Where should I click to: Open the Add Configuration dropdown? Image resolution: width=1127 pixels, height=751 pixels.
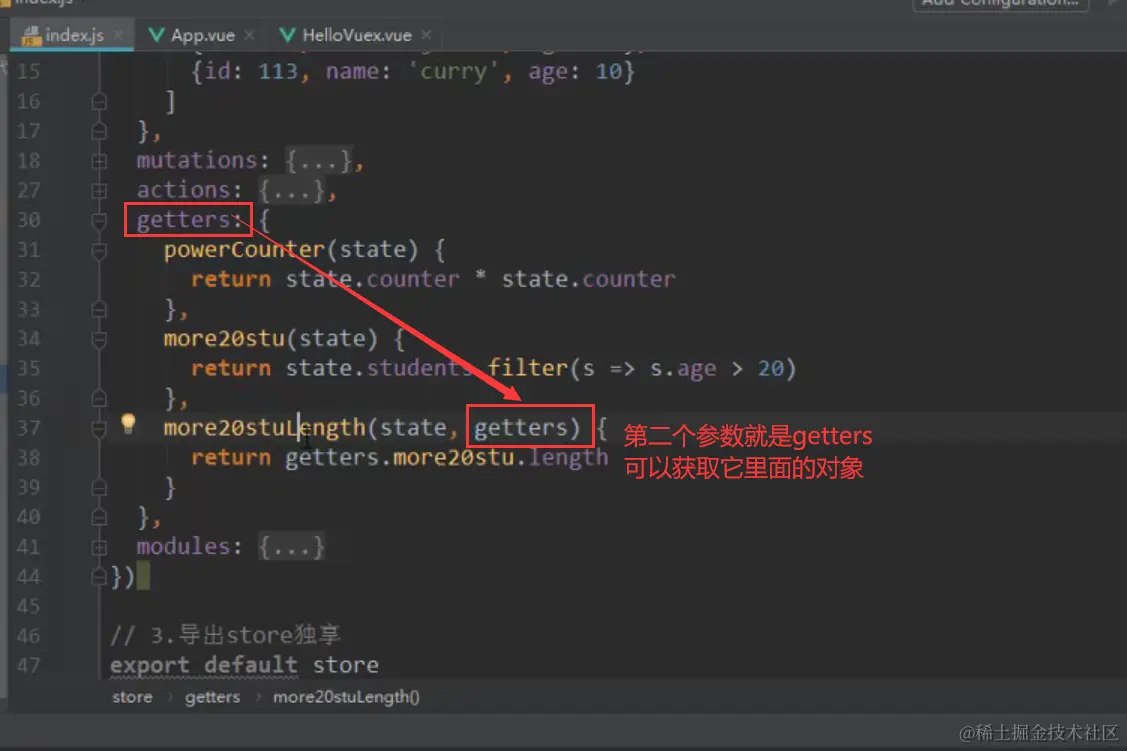1000,4
